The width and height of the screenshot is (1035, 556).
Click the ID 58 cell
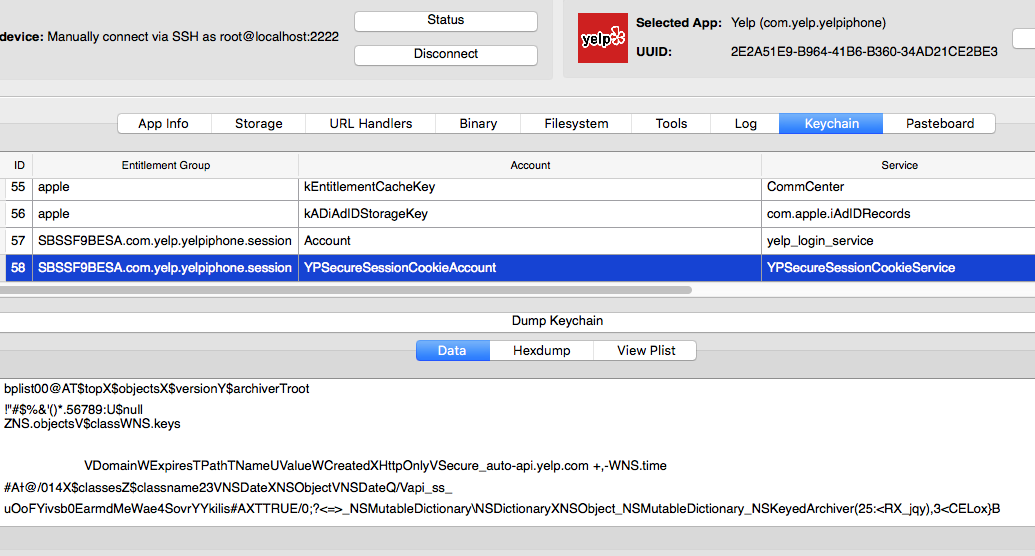click(x=18, y=268)
